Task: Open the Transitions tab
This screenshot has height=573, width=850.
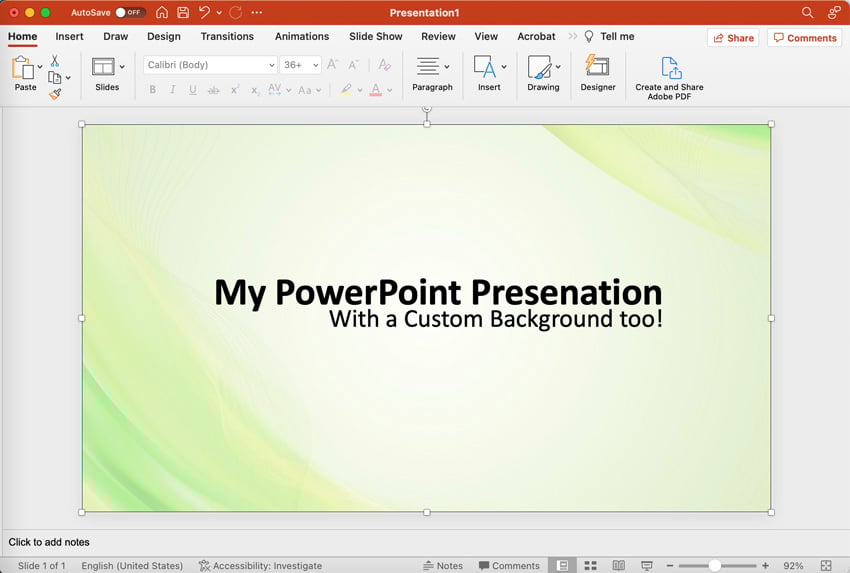Action: coord(227,37)
